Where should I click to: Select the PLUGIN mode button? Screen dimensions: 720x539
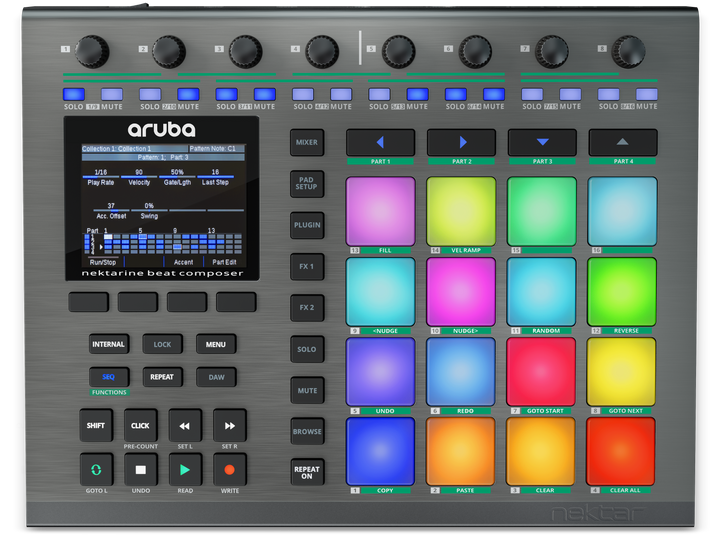pos(307,225)
